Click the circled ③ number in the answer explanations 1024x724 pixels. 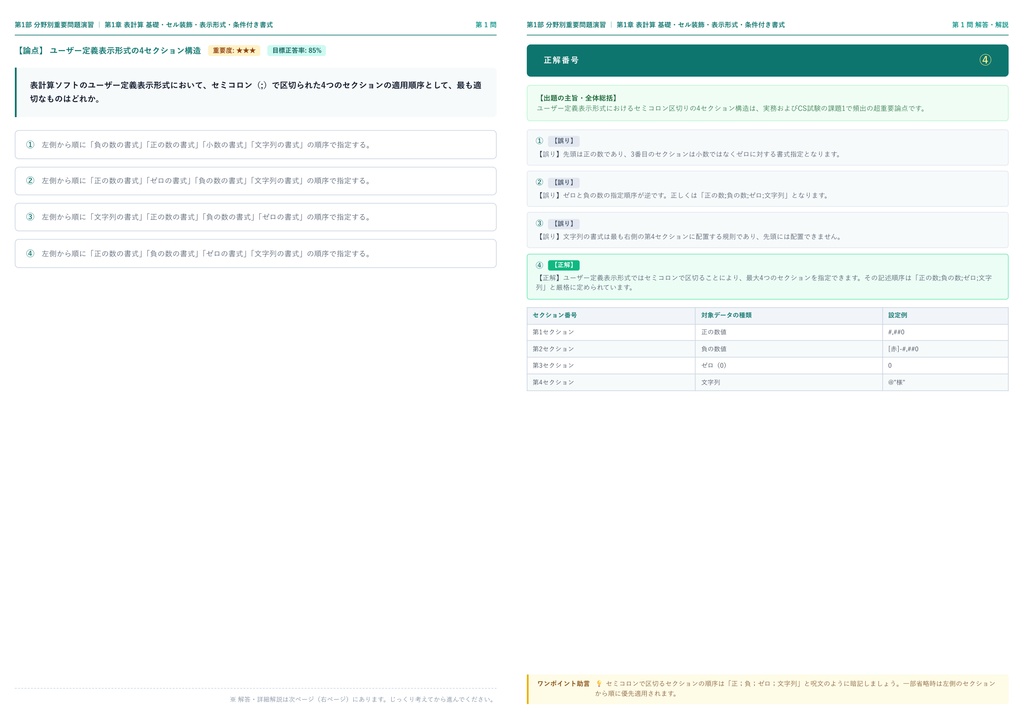click(x=539, y=224)
